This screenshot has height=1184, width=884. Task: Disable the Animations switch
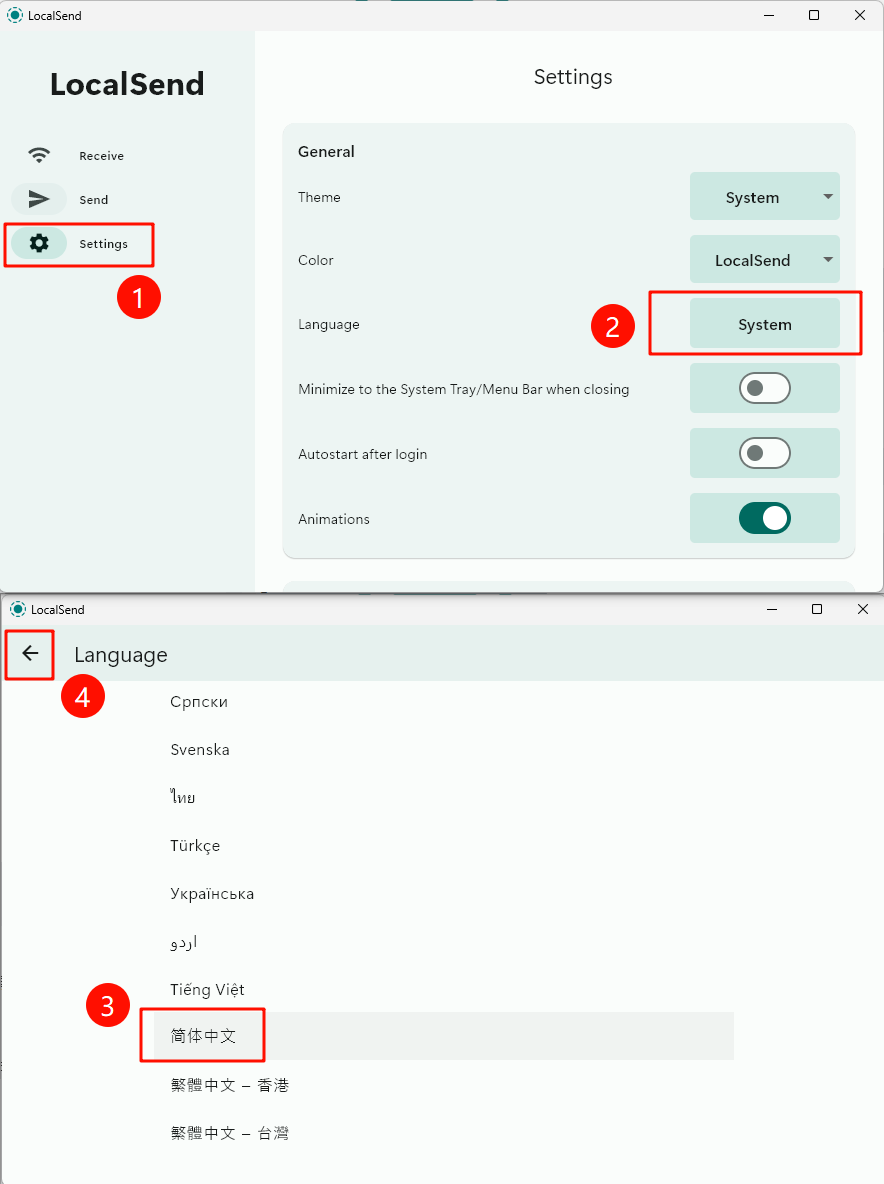(x=764, y=518)
